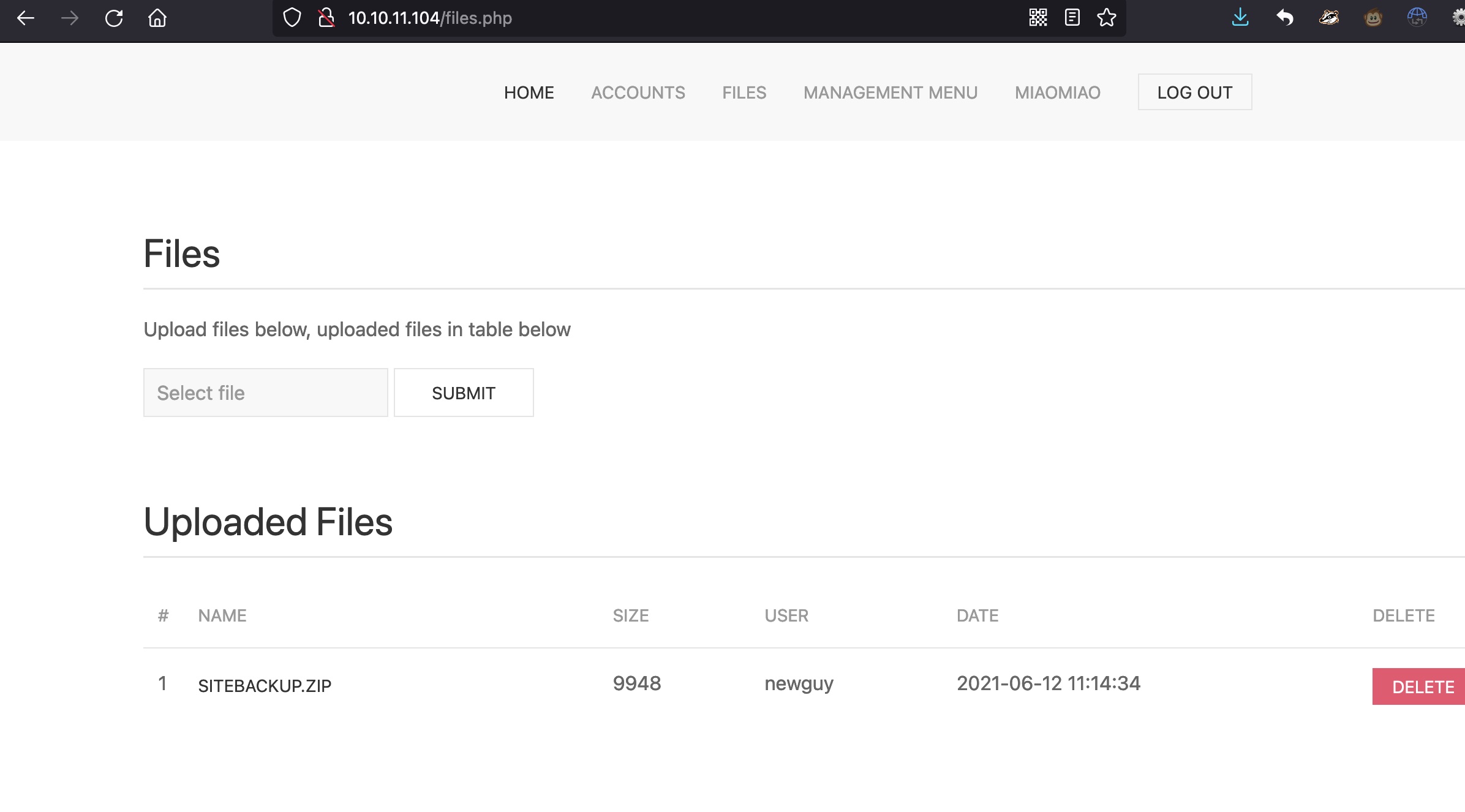Bookmark this page with star icon
The width and height of the screenshot is (1465, 812).
pyautogui.click(x=1107, y=18)
